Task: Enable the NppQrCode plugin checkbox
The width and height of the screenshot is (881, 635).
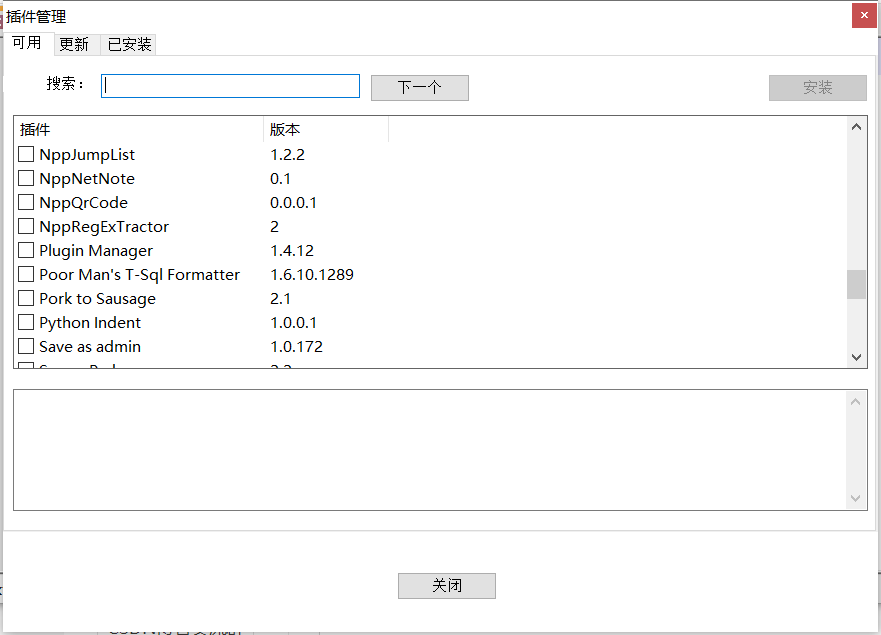Action: click(26, 202)
